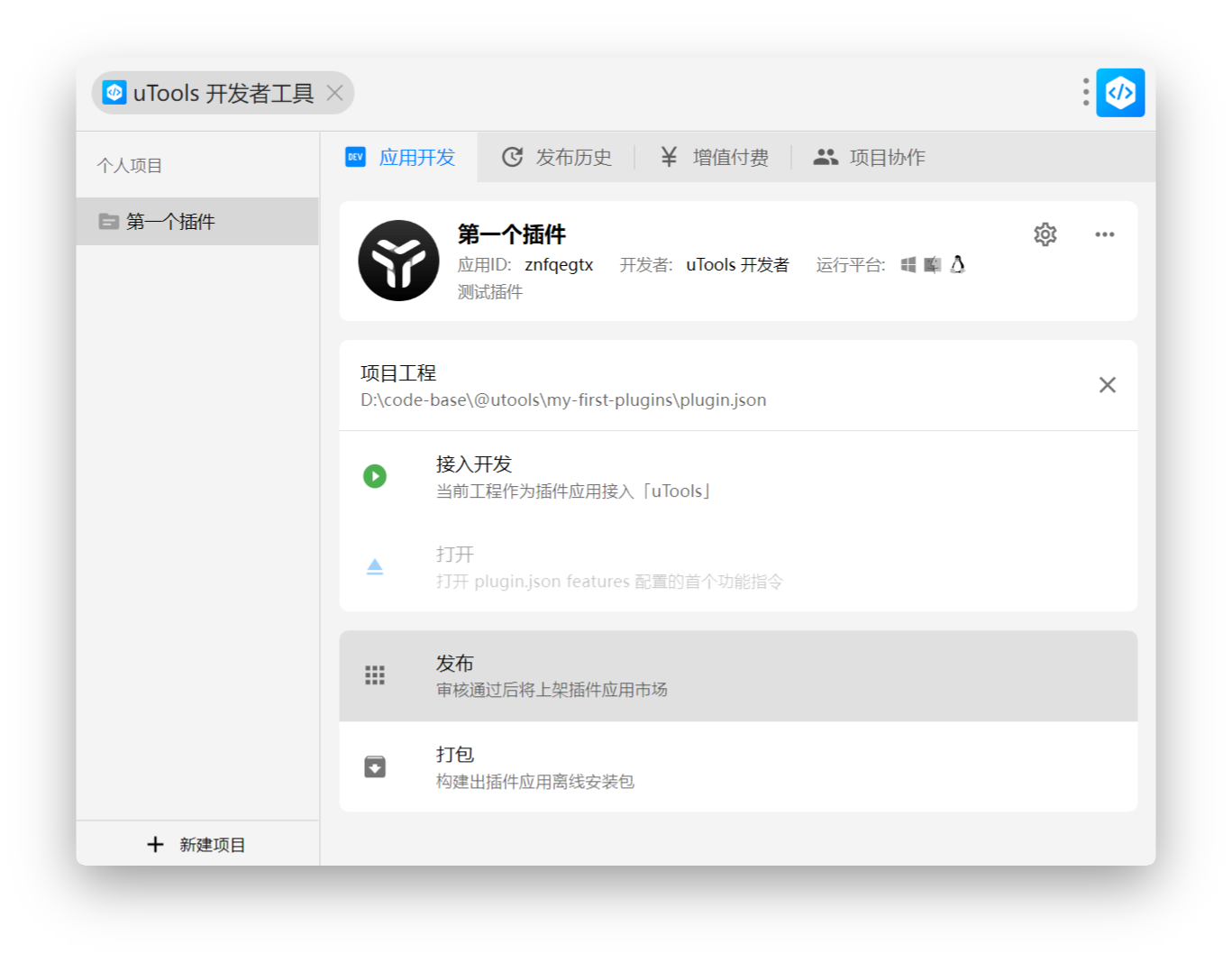Click the blue 打开 upload icon
Screen dimensions: 1232x963
pyautogui.click(x=375, y=566)
